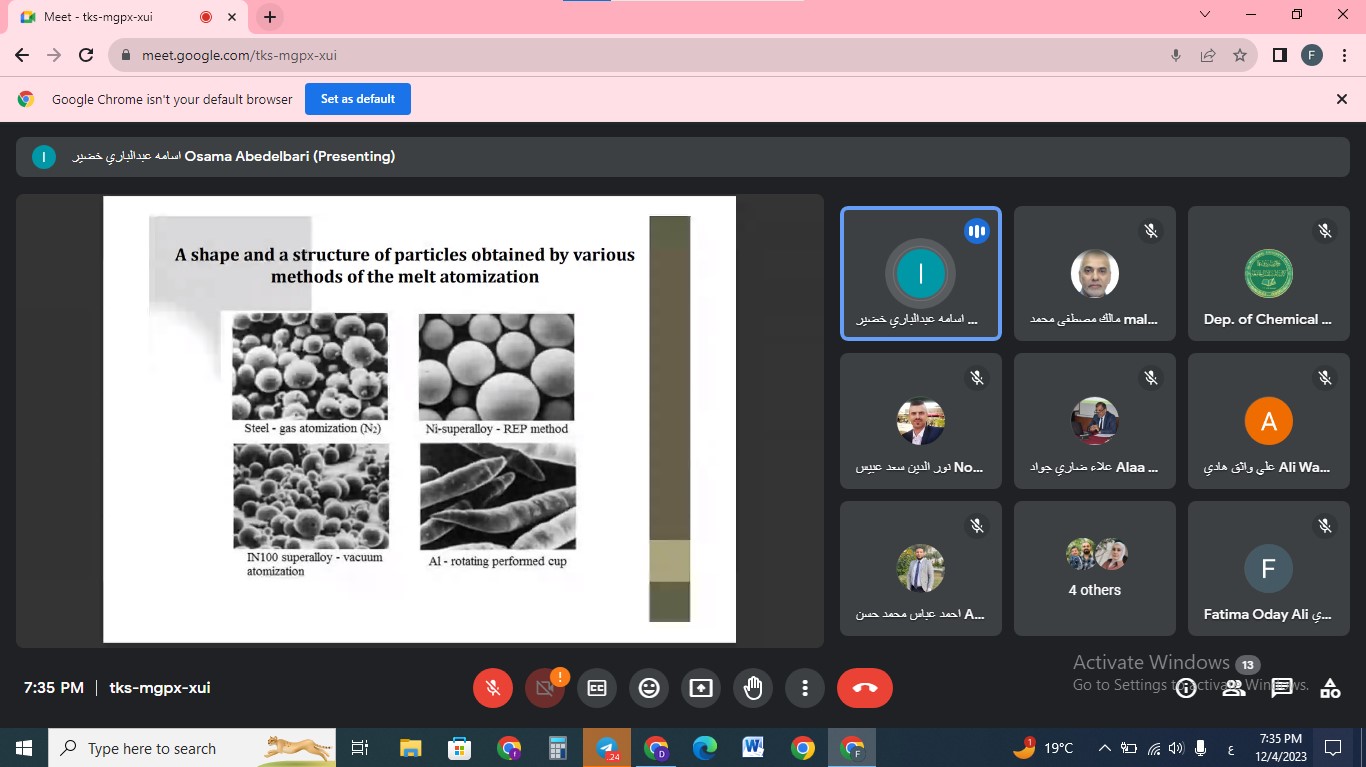Click the share this page icon

click(x=1208, y=55)
